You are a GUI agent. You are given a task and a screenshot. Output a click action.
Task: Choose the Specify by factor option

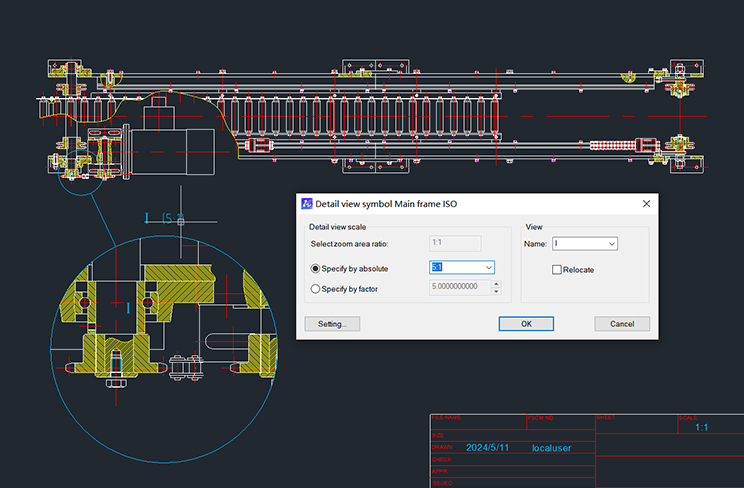click(x=316, y=289)
